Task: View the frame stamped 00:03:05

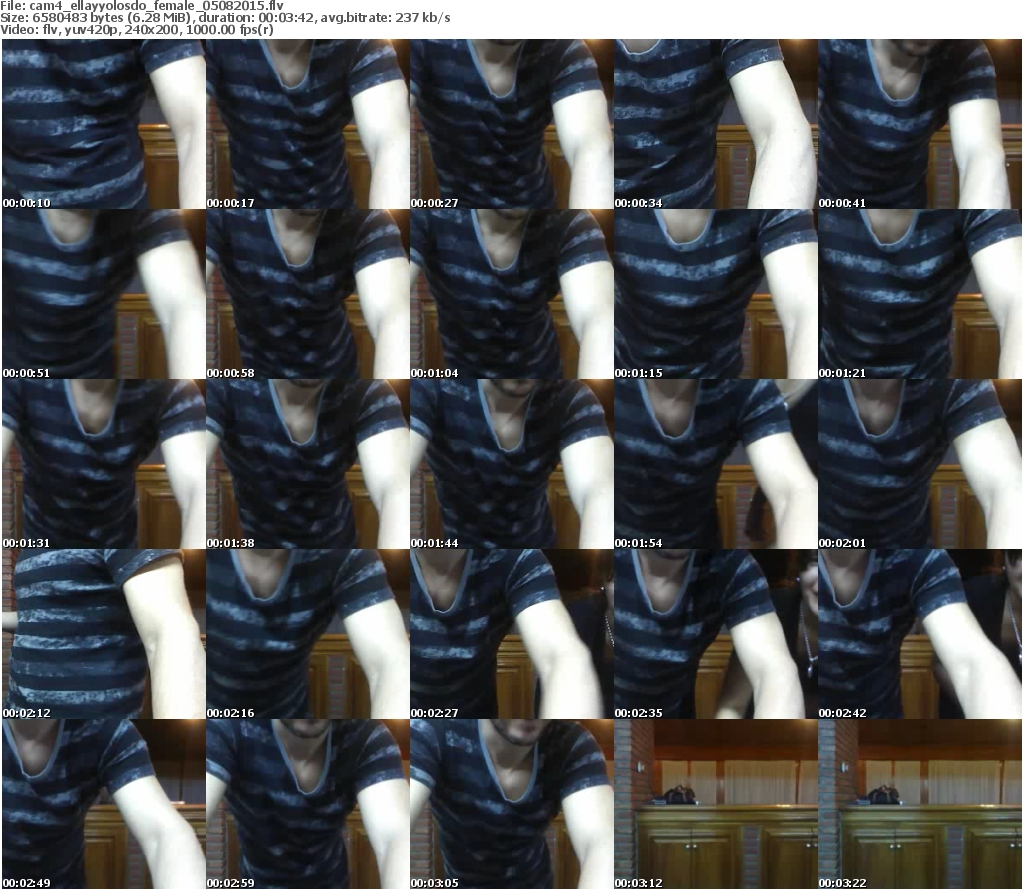Action: pos(511,804)
